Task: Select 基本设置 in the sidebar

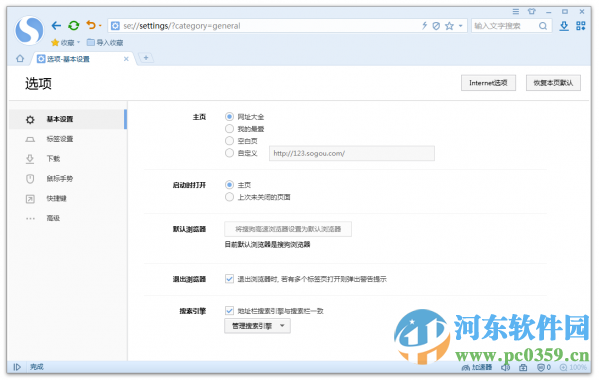Action: click(x=68, y=119)
